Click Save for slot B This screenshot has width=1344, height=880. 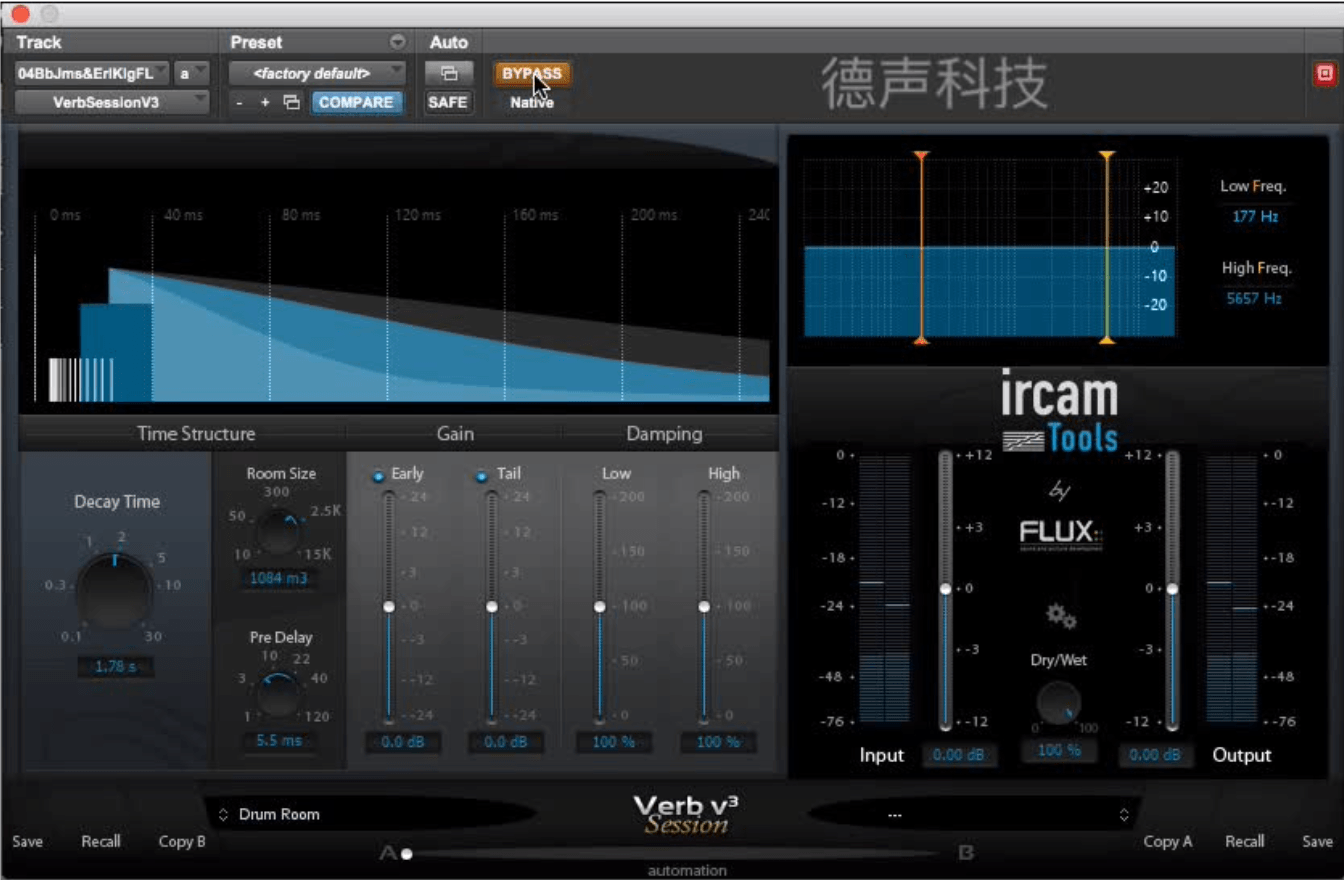click(x=1317, y=841)
